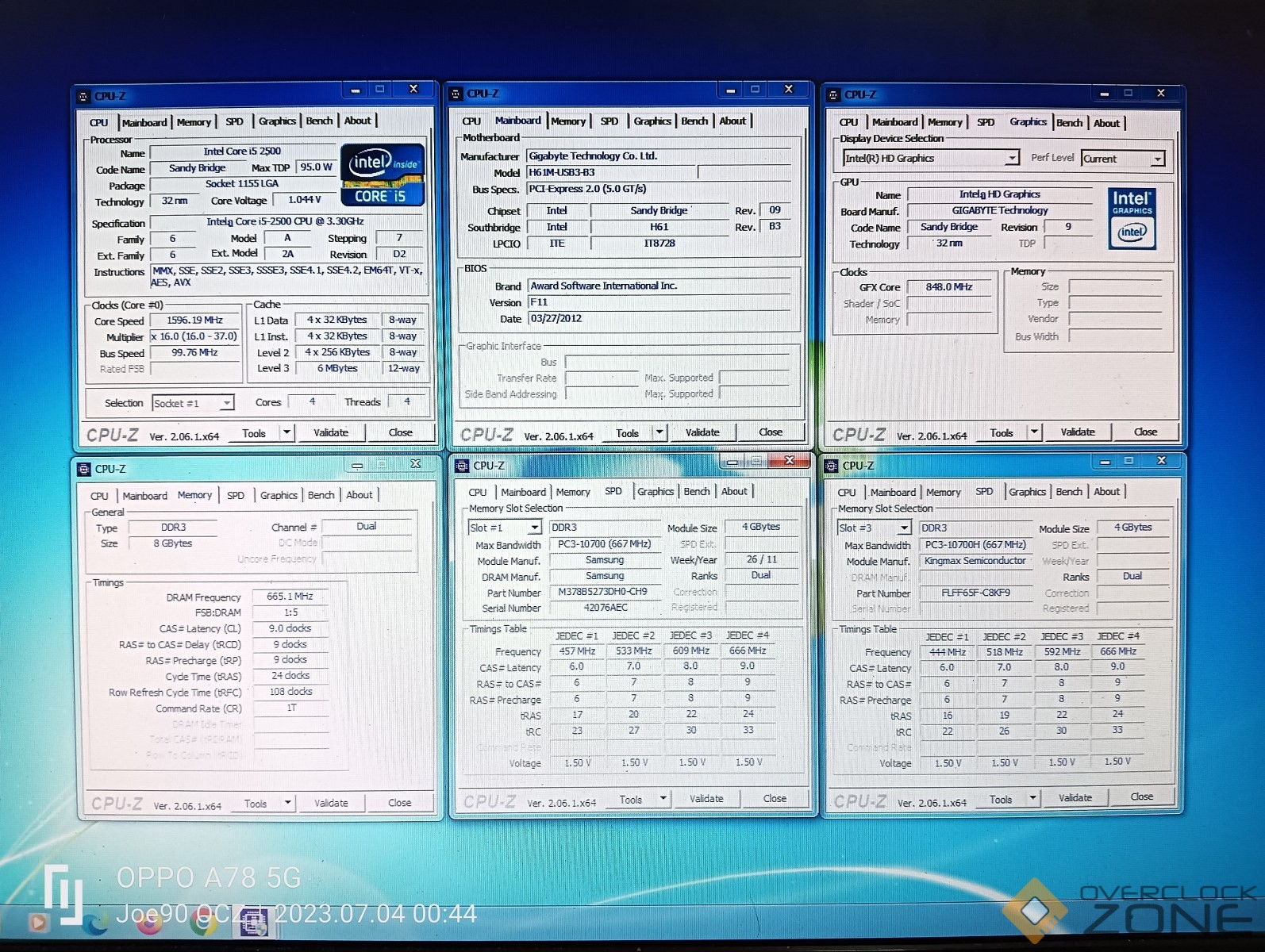Open Mainboard tab in the Slot #1 SPD window
This screenshot has height=952, width=1265.
click(523, 492)
